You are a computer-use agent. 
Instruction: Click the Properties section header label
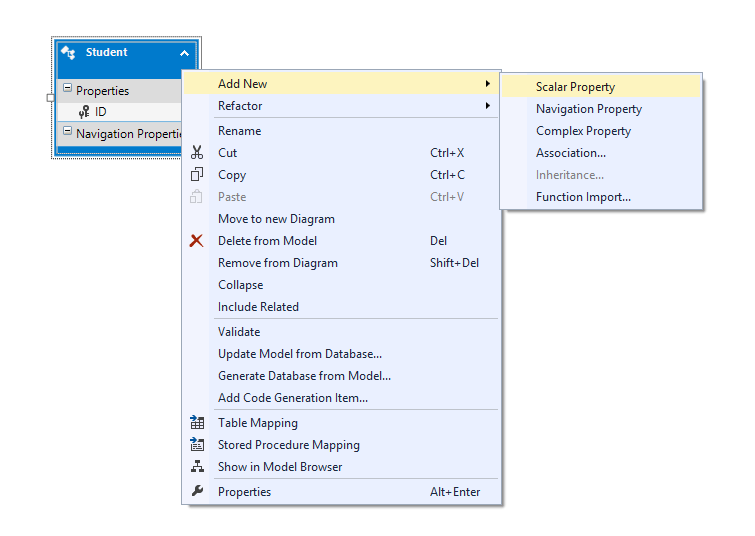[103, 91]
